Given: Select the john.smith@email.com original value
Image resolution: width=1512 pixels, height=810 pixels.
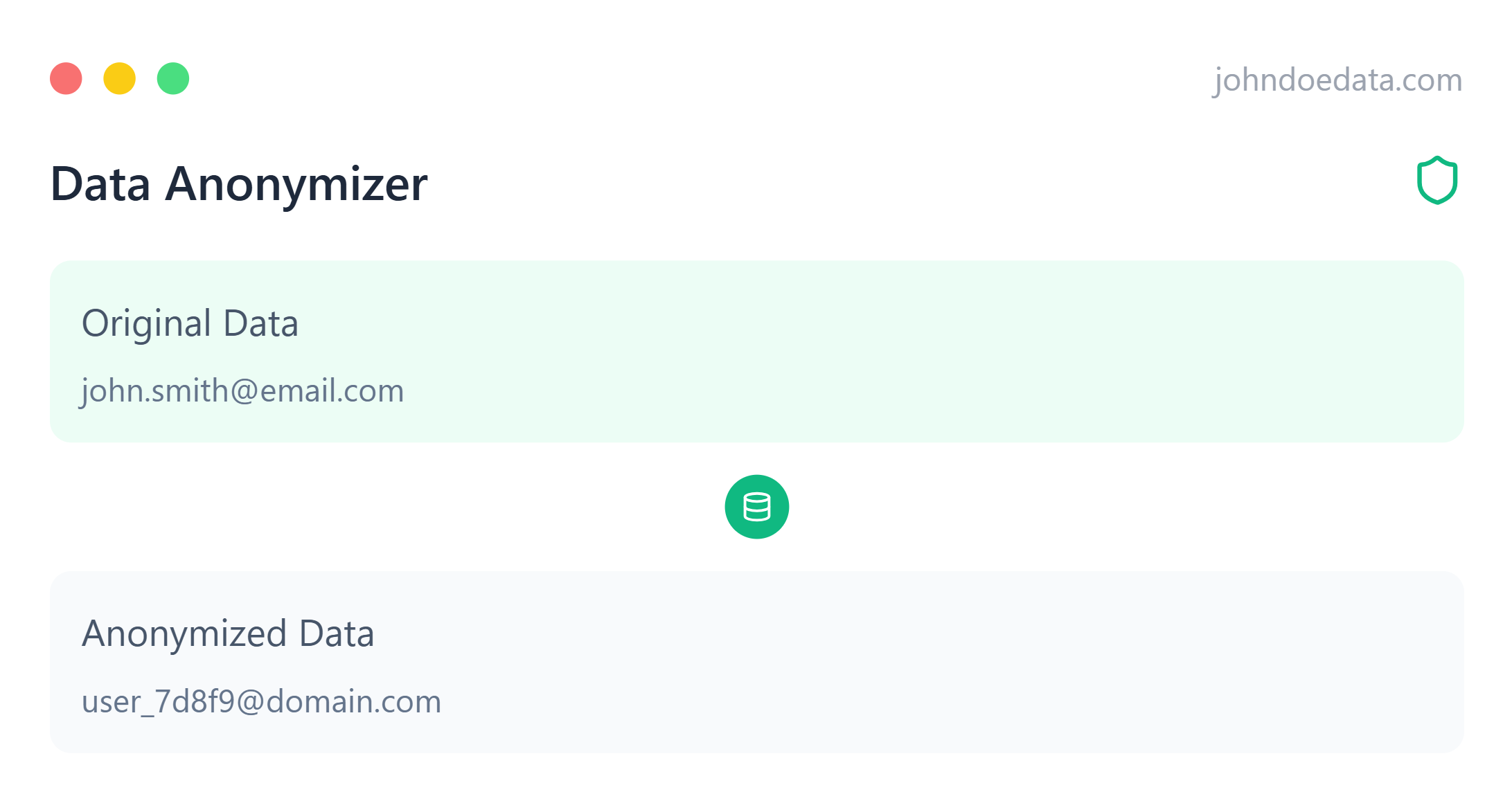Looking at the screenshot, I should [x=242, y=392].
